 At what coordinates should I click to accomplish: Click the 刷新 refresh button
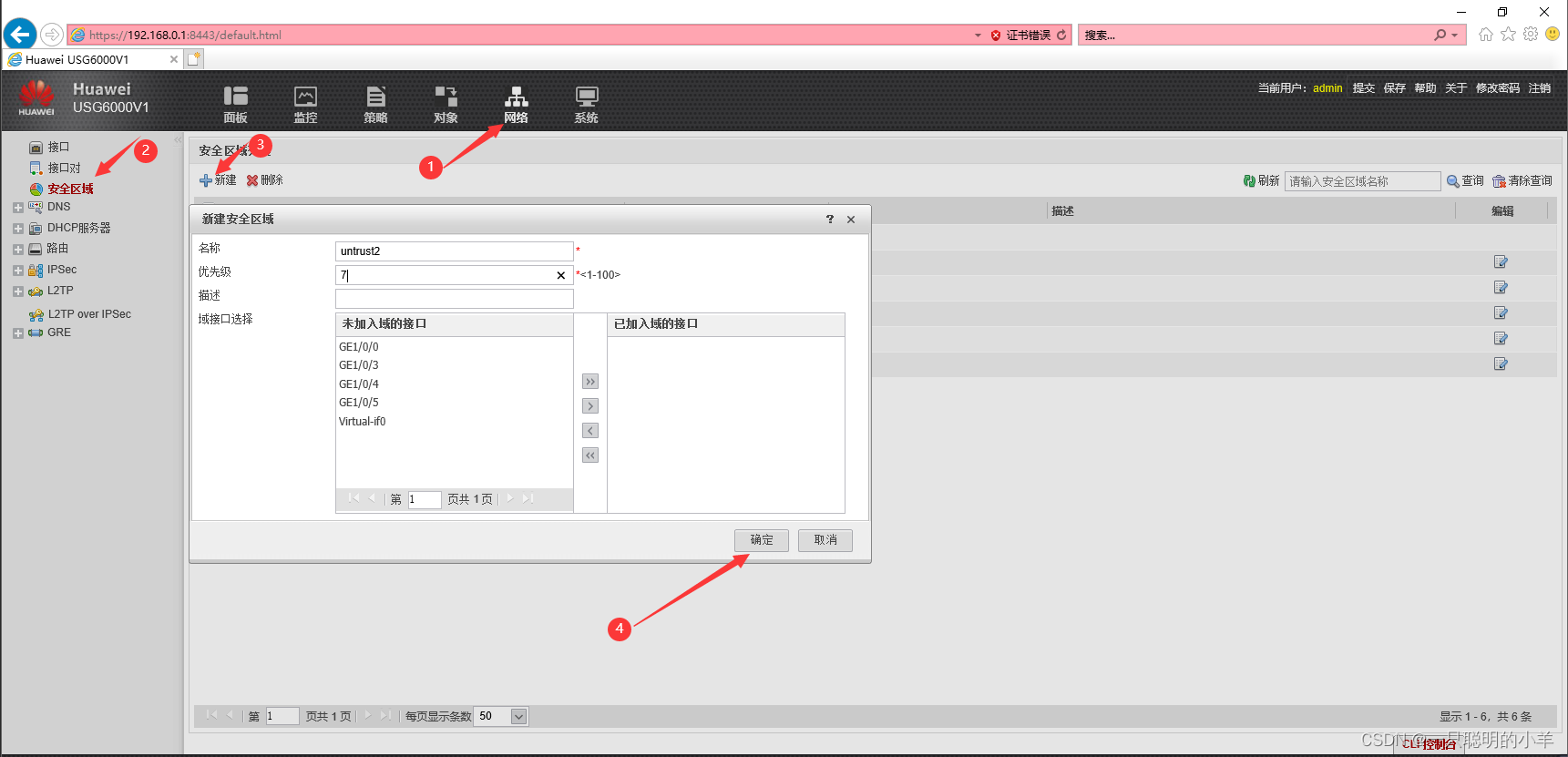coord(1261,181)
